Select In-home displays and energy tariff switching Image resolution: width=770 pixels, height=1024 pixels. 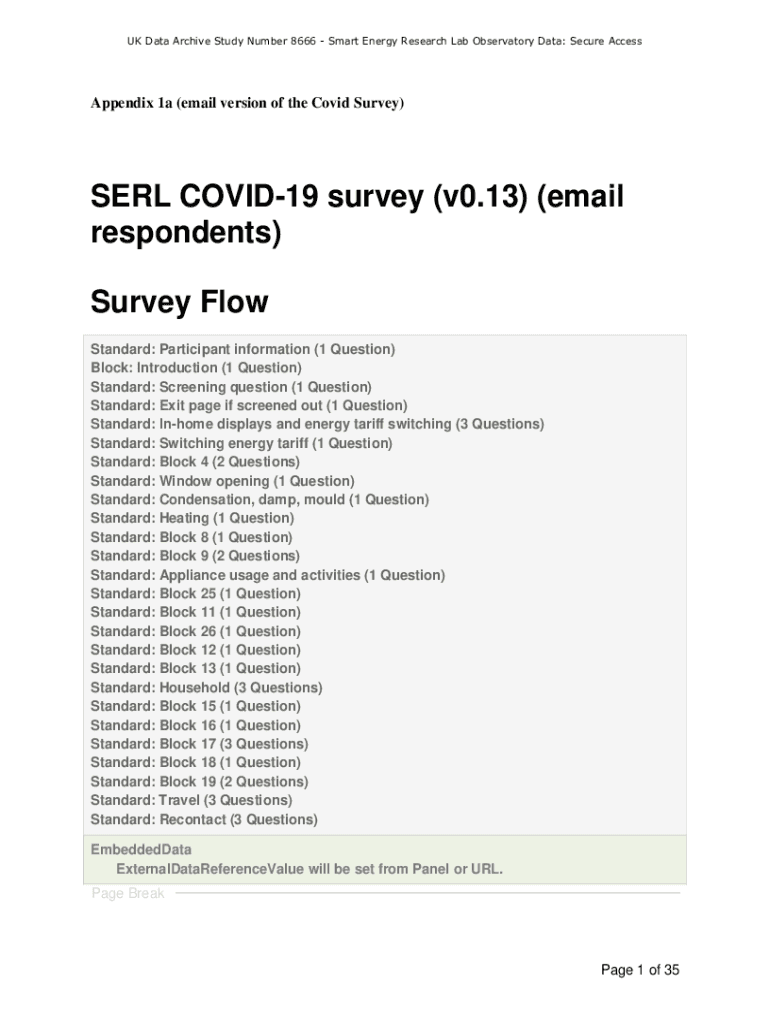point(317,424)
